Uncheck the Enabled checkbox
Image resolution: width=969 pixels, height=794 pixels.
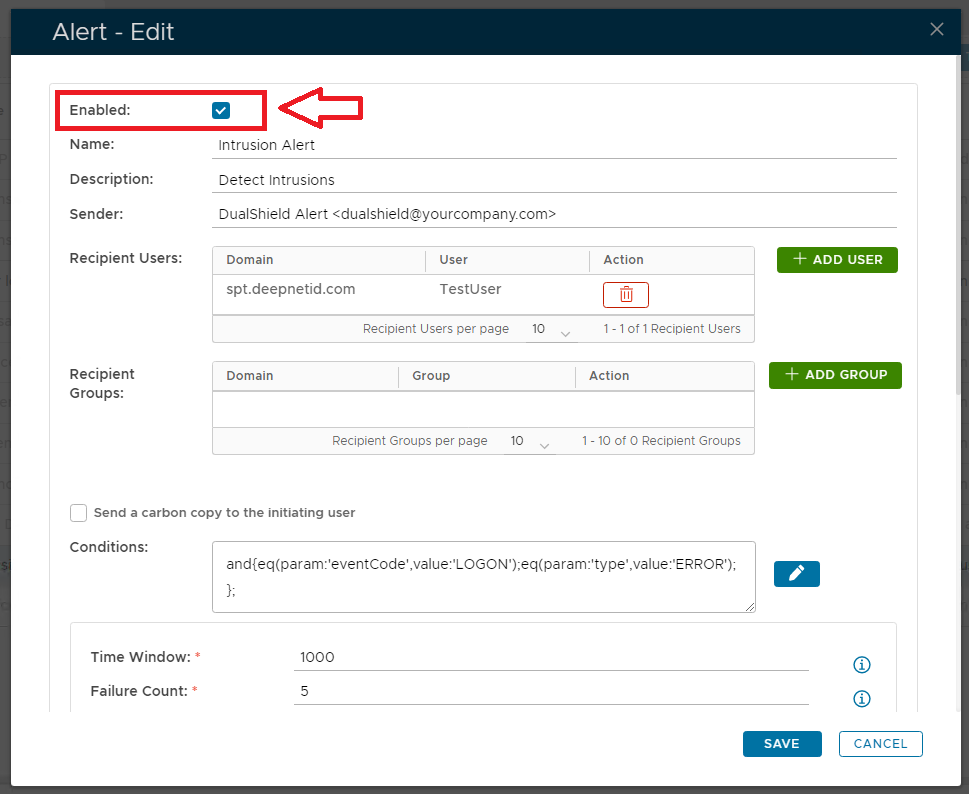221,110
